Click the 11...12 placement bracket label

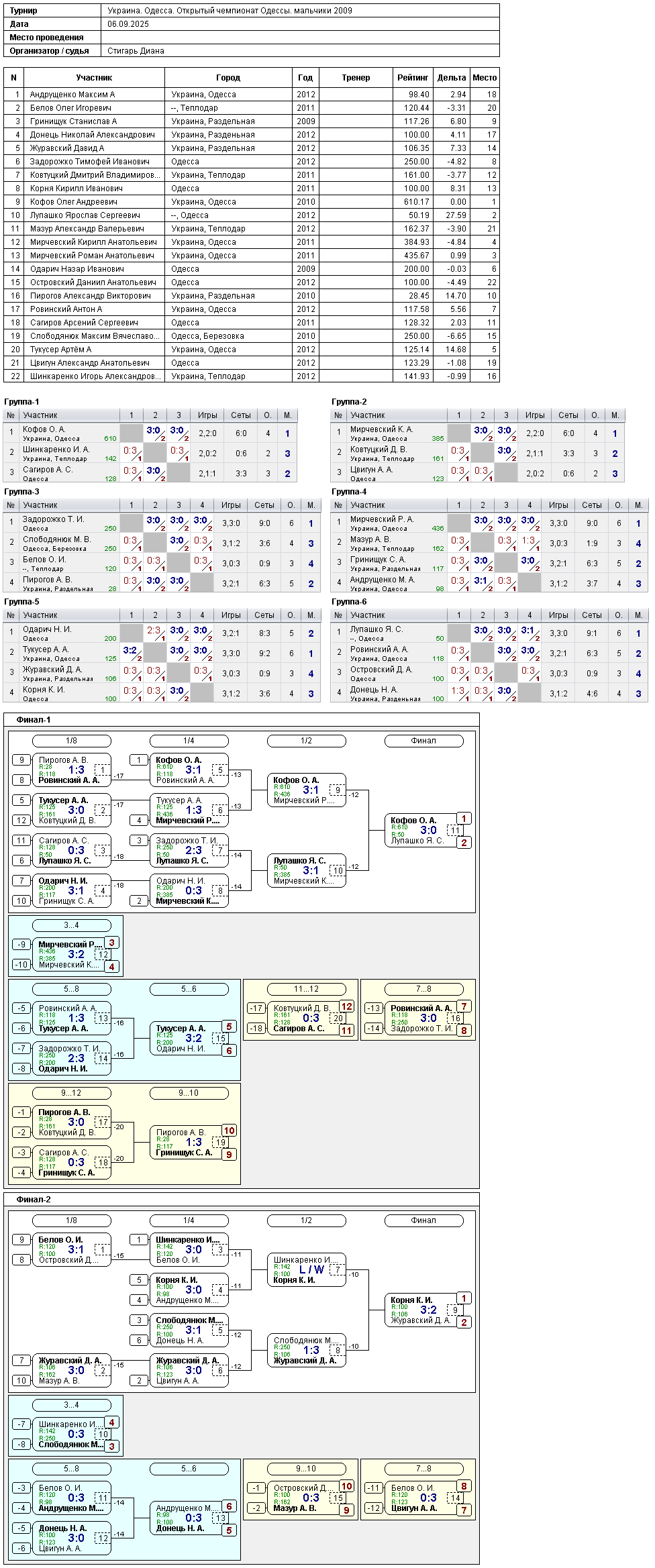(306, 989)
